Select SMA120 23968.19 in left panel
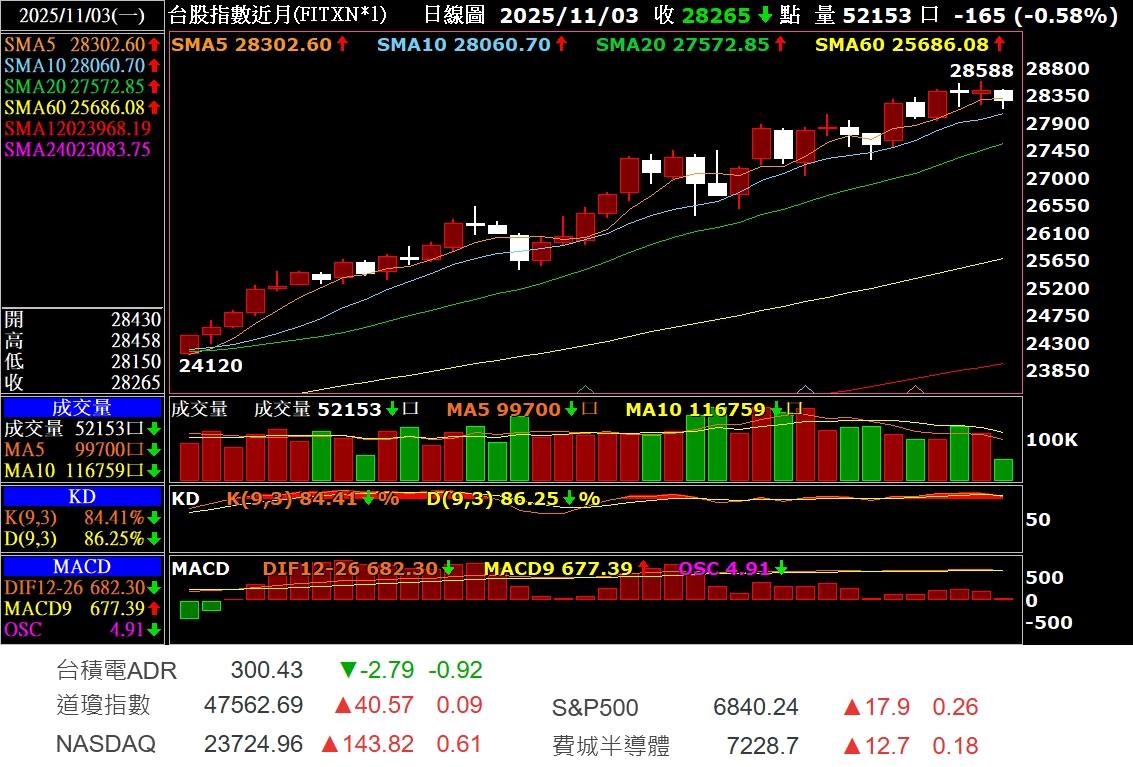The image size is (1133, 767). (x=77, y=128)
